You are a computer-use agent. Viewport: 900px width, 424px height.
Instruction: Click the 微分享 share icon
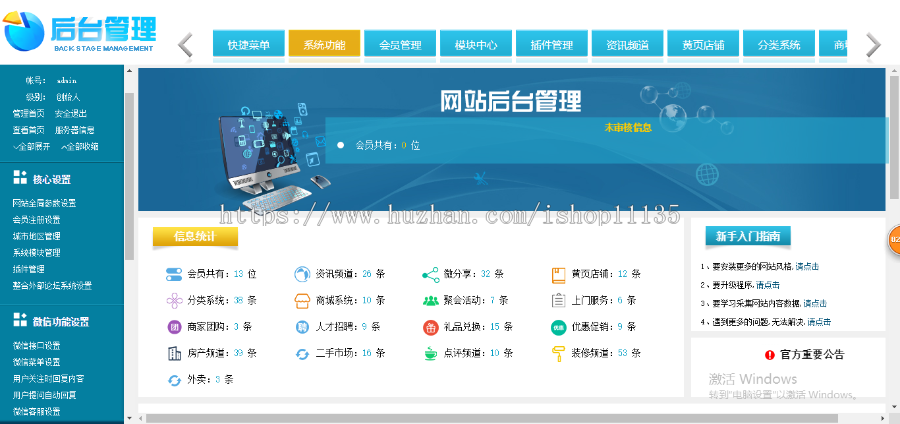430,274
